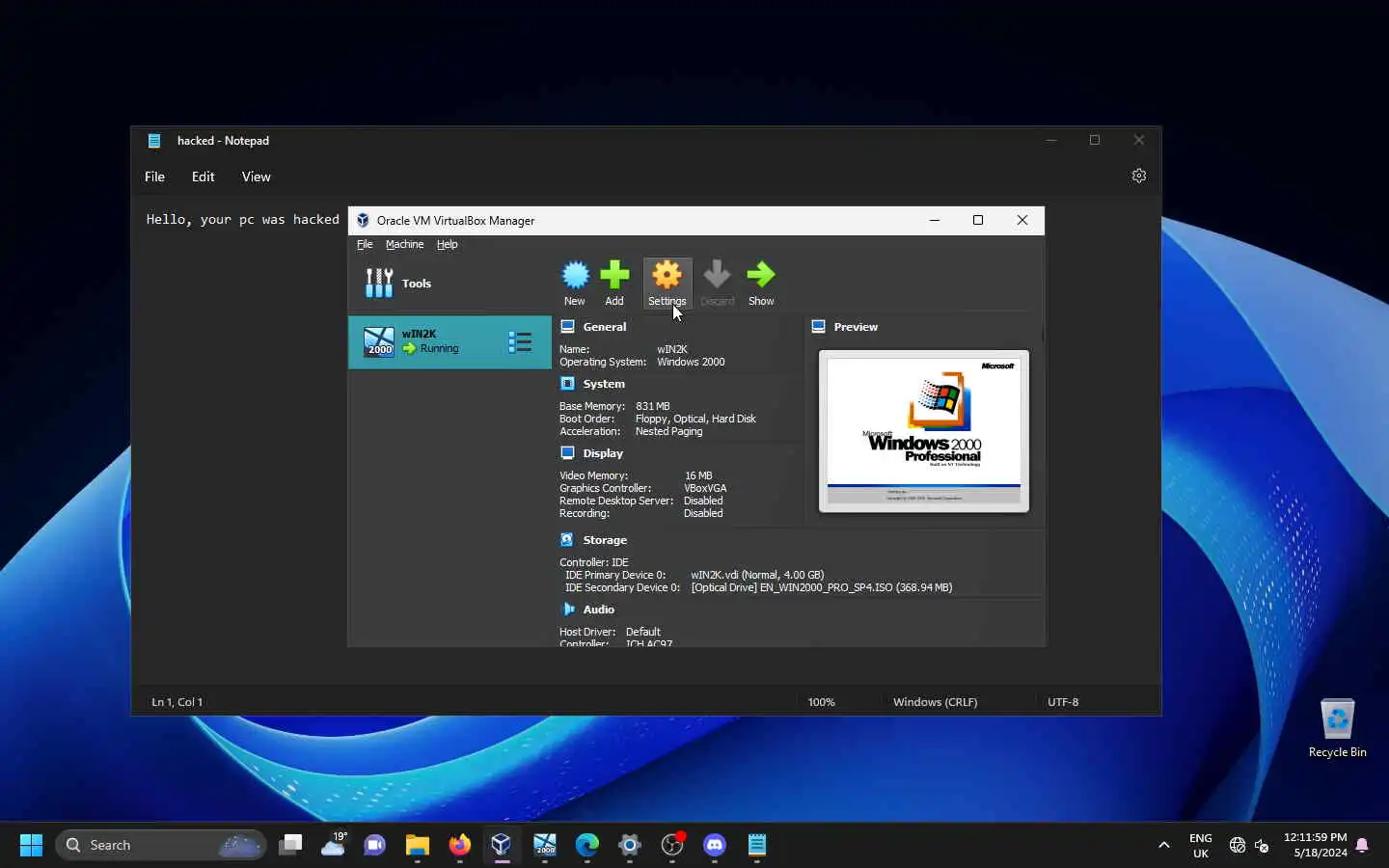Open the Notepad View menu
1389x868 pixels.
256,176
